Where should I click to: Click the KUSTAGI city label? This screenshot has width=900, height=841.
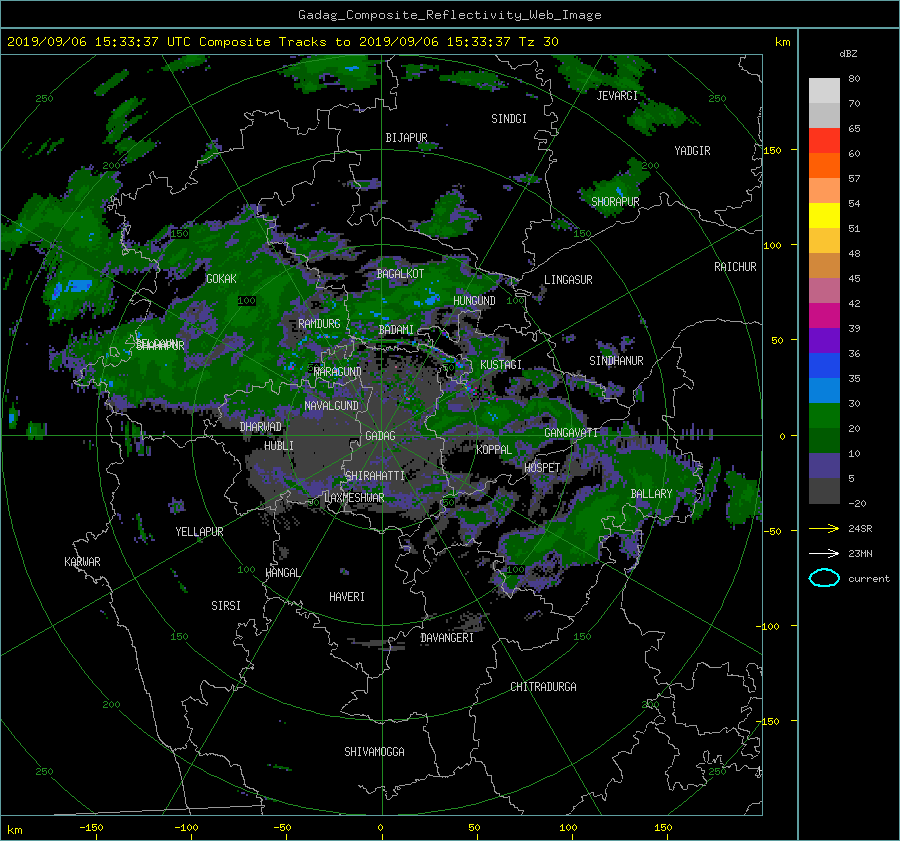pos(501,365)
